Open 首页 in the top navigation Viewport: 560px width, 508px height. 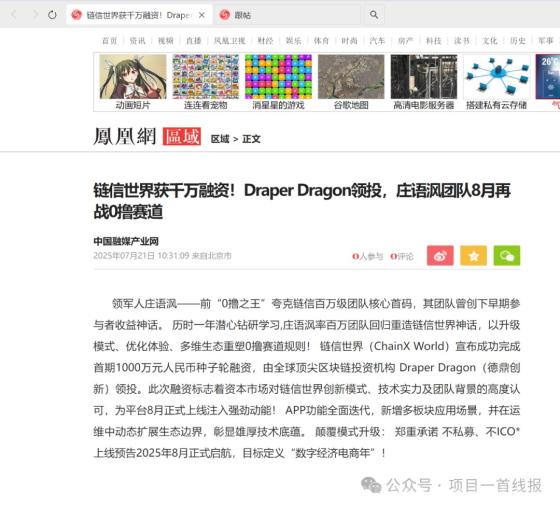(x=109, y=41)
